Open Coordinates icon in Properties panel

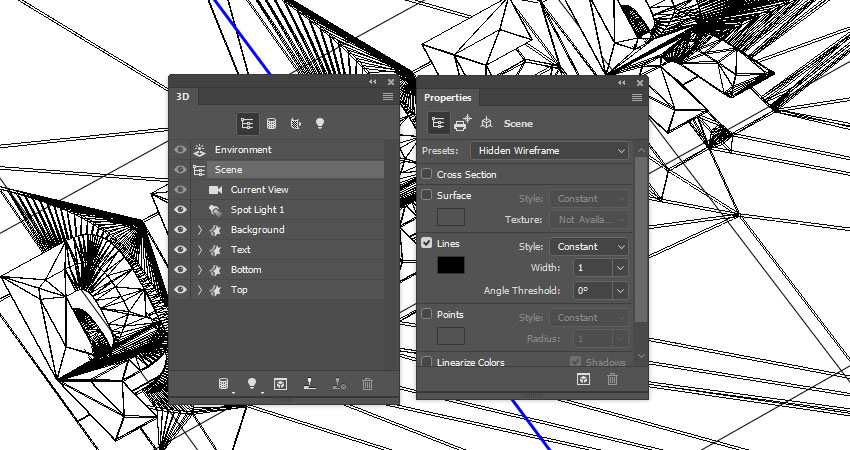(486, 124)
